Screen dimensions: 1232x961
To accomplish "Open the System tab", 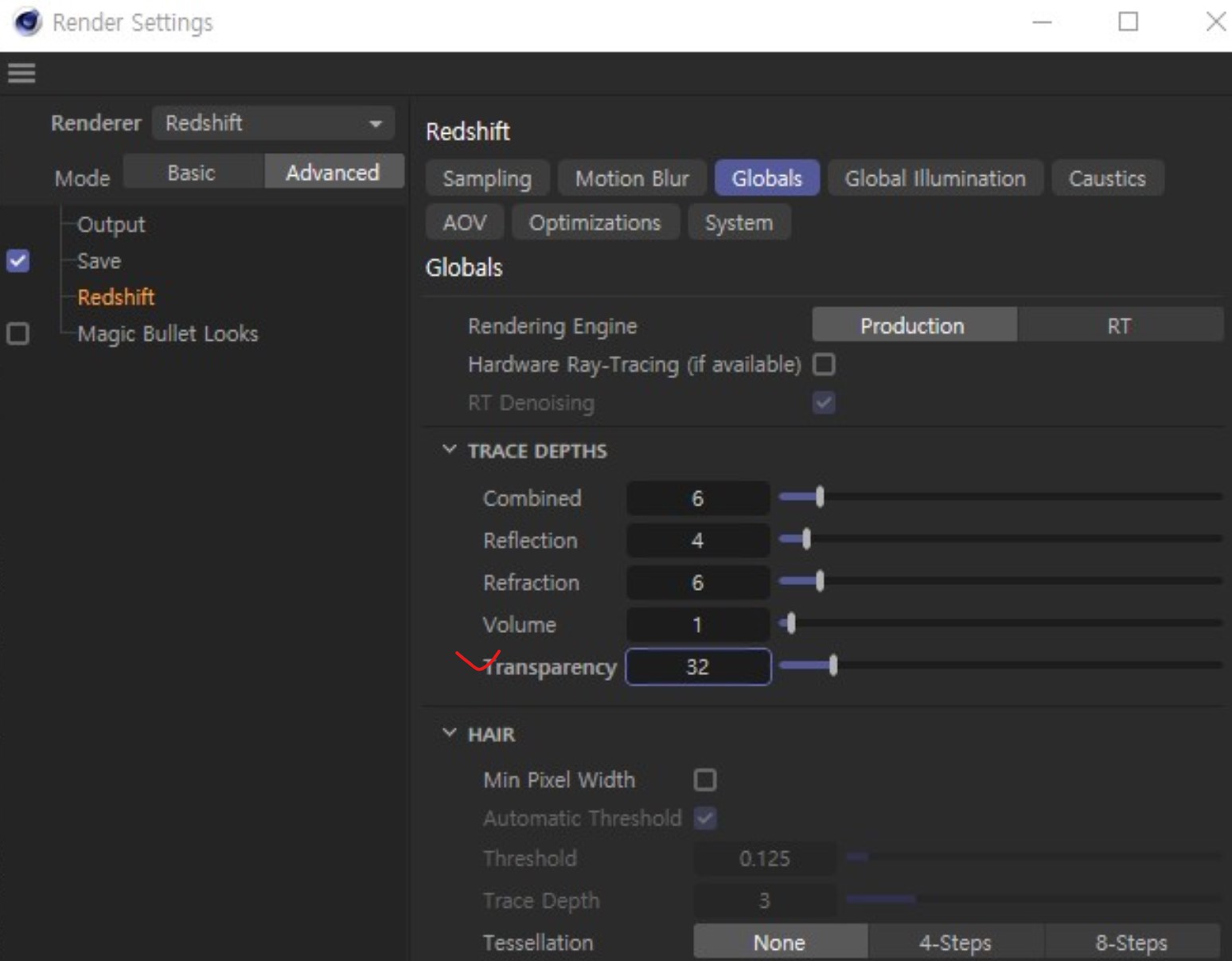I will tap(739, 222).
